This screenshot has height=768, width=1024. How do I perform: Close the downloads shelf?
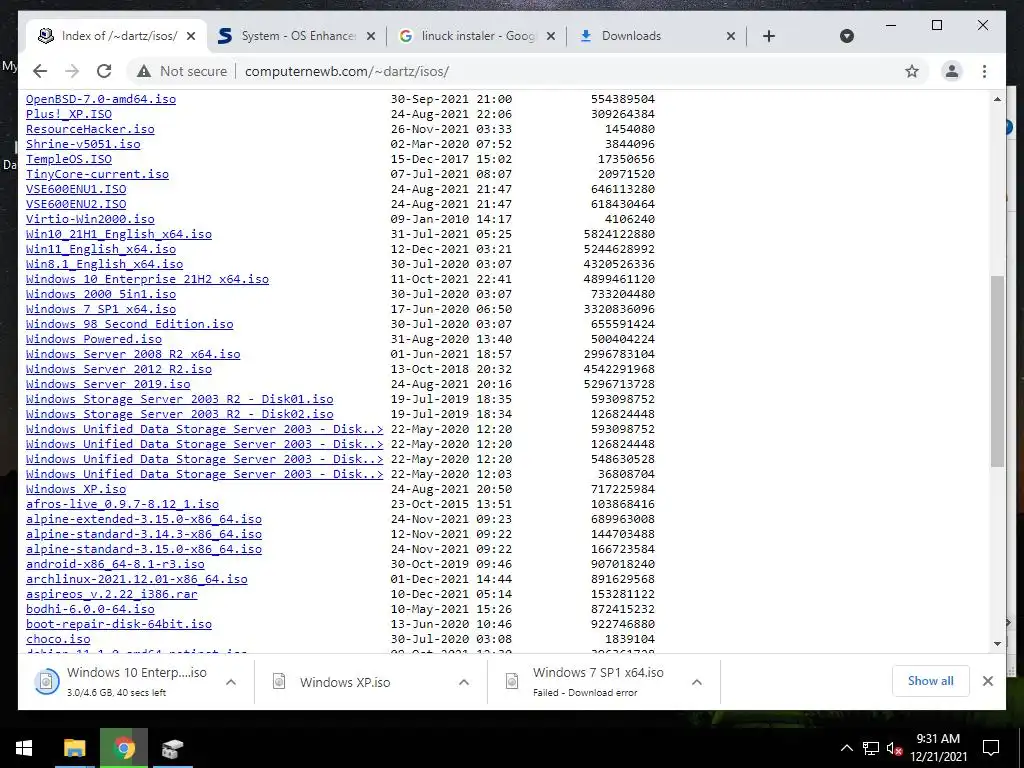987,681
